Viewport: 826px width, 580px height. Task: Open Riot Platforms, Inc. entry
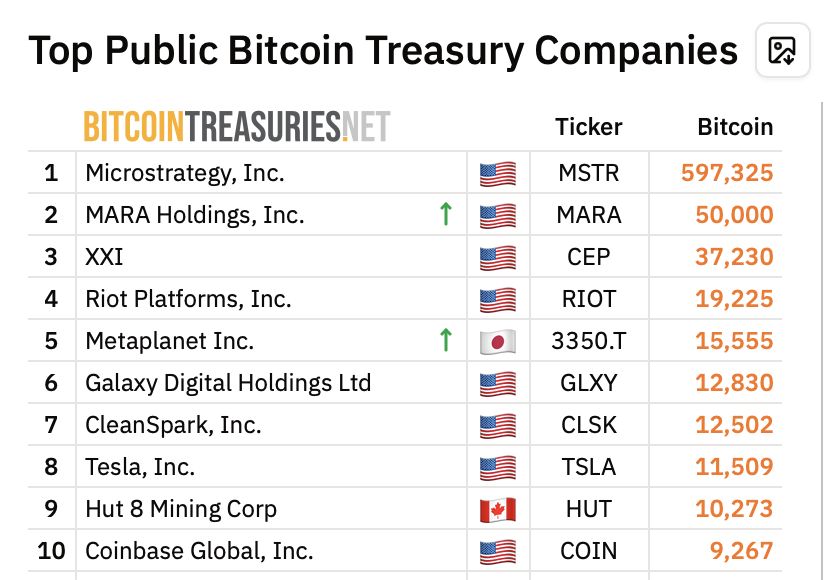(x=188, y=299)
